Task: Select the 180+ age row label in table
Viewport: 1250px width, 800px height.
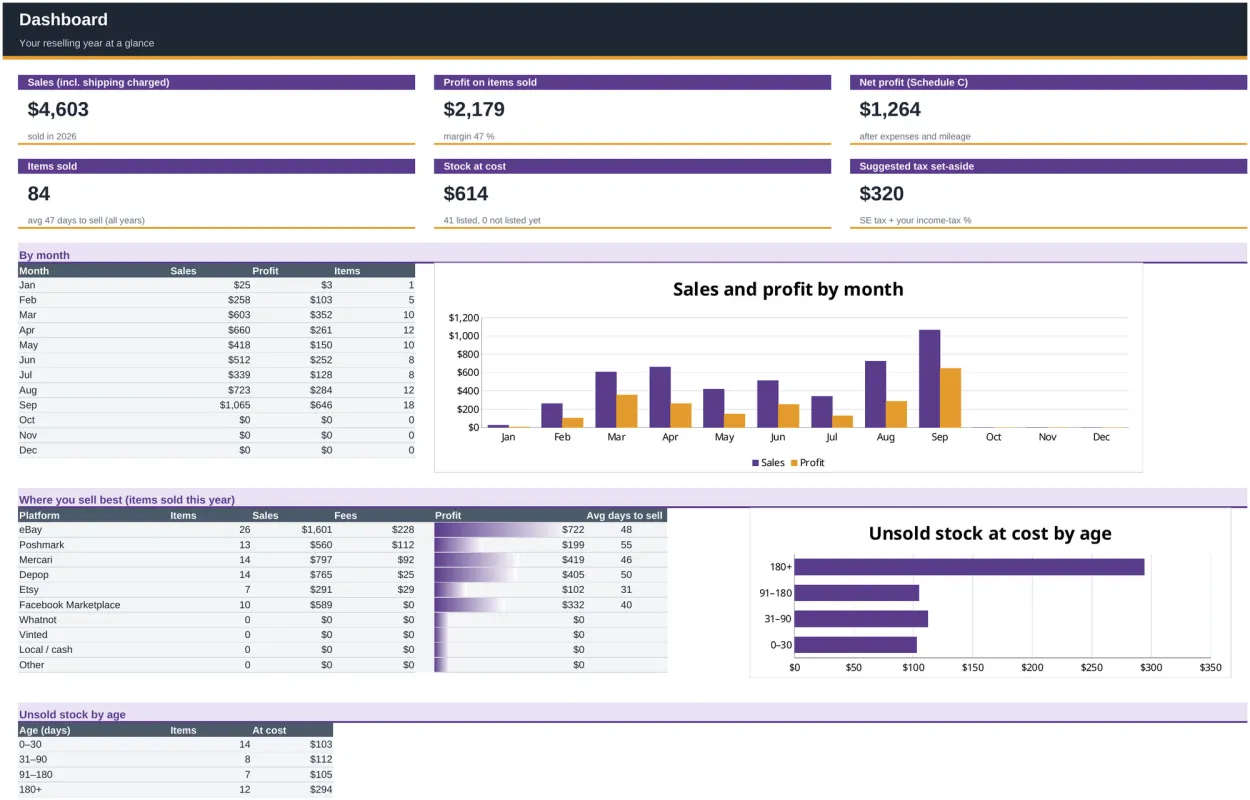Action: (30, 790)
